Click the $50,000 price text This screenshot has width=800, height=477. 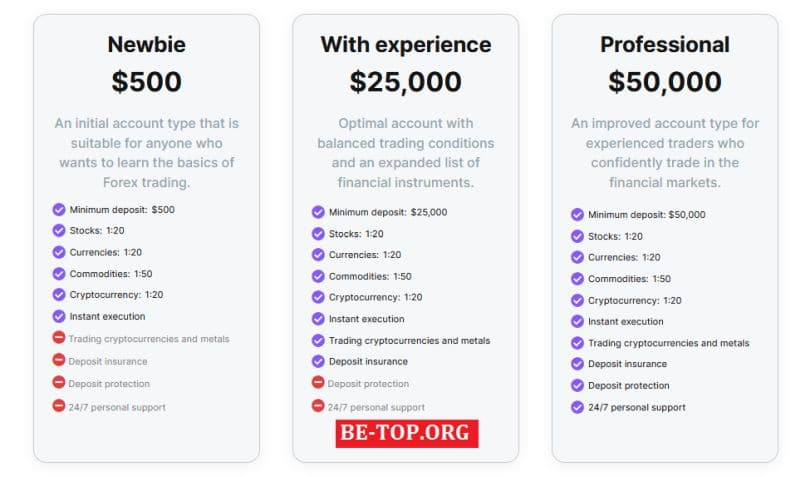click(x=664, y=82)
